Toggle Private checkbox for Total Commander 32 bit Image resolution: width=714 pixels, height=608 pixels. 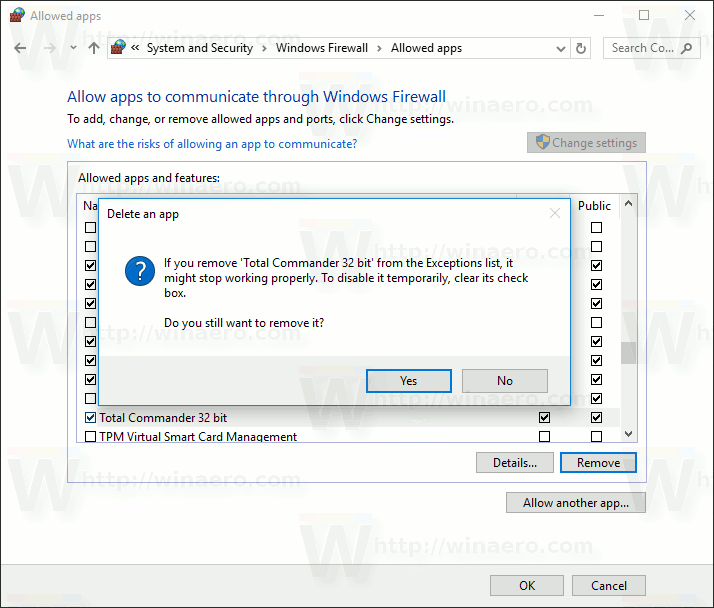point(544,417)
